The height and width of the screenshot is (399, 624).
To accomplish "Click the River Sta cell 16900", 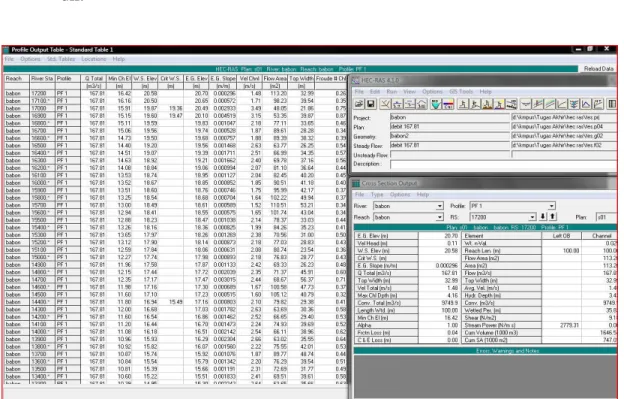I will pyautogui.click(x=42, y=116).
